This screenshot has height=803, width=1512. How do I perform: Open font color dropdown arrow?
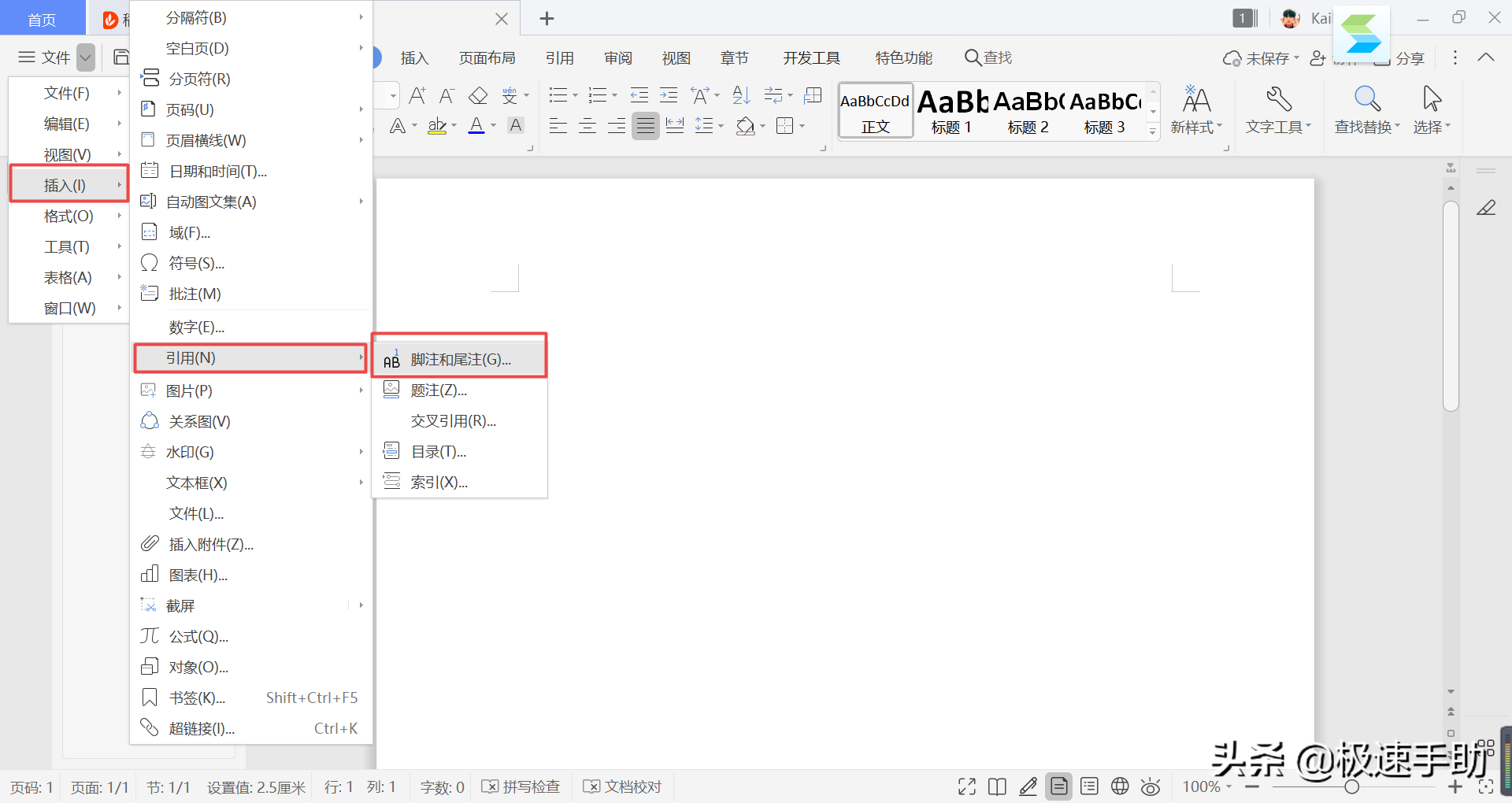pos(494,126)
